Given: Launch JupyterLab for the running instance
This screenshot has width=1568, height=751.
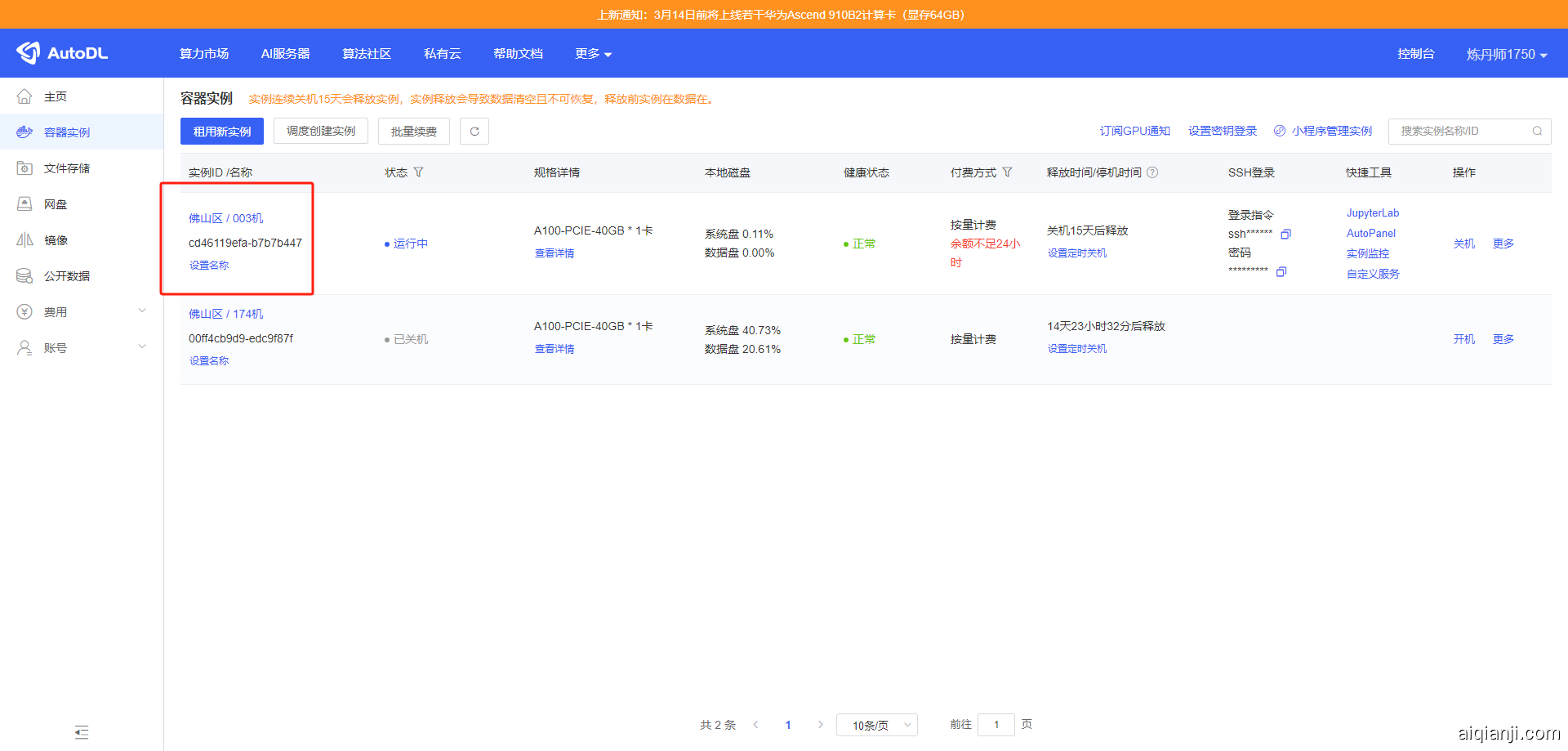Looking at the screenshot, I should point(1373,212).
